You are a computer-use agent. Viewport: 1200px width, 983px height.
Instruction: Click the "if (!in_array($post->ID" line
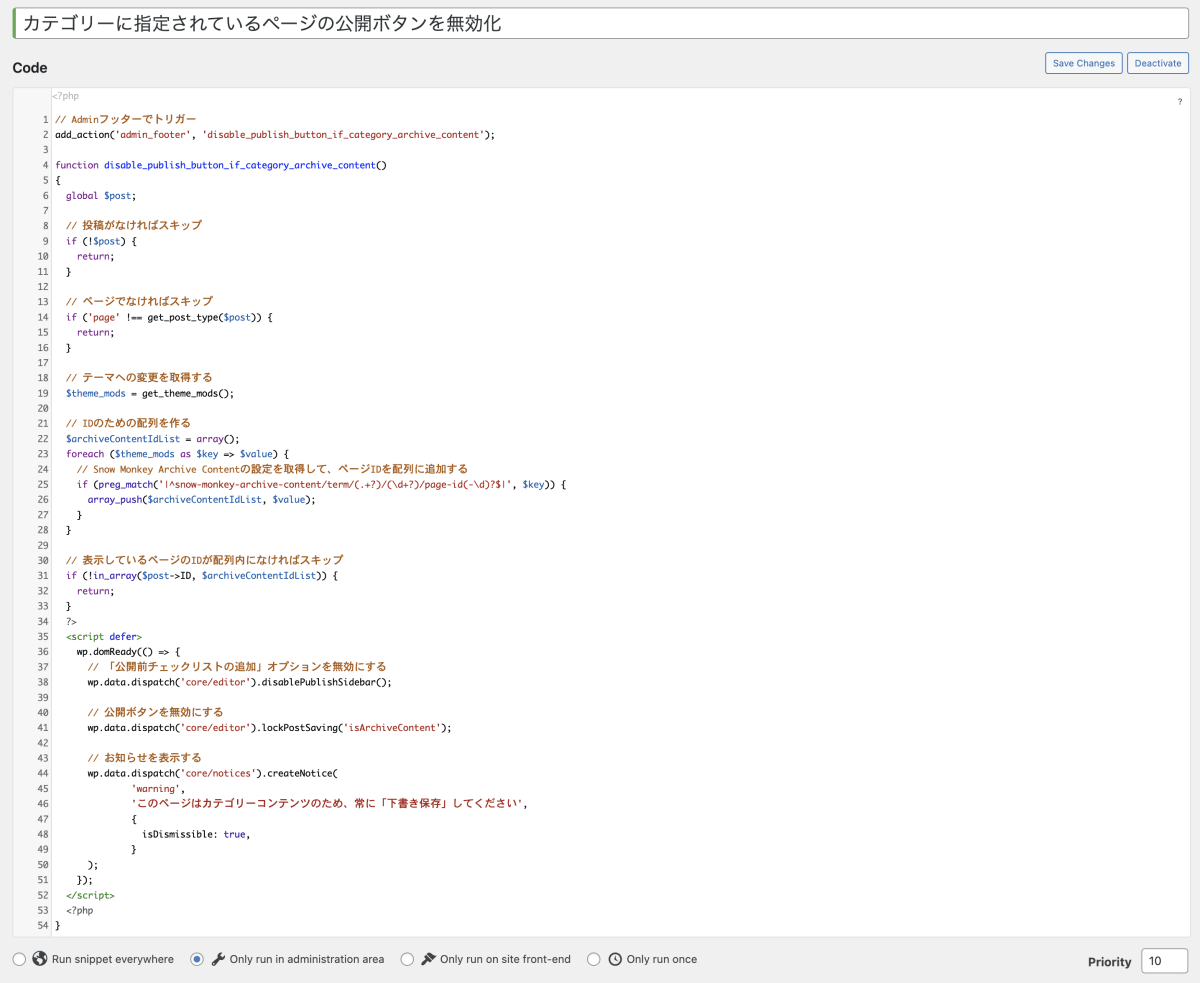(x=202, y=575)
